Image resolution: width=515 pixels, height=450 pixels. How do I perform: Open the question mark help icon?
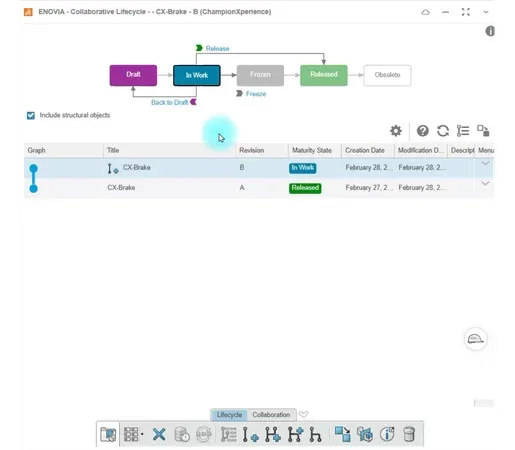click(x=422, y=131)
